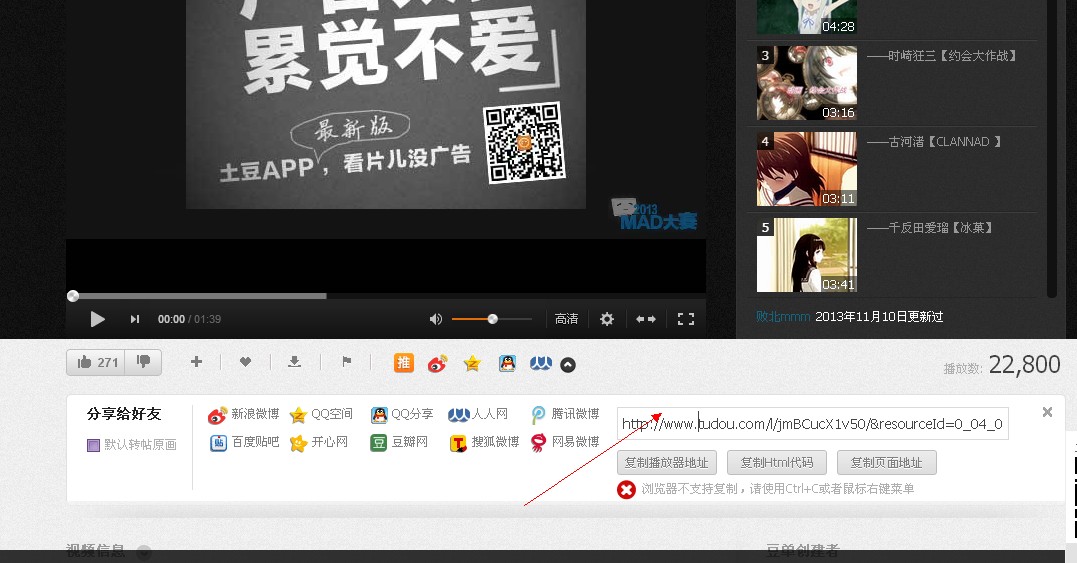Download the video icon
Viewport: 1077px width, 563px height.
(295, 362)
